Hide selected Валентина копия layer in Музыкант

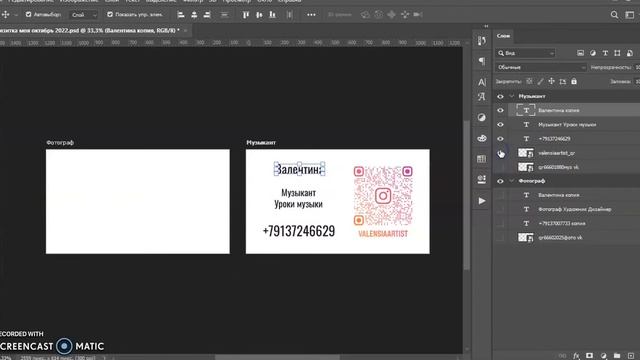tap(500, 111)
